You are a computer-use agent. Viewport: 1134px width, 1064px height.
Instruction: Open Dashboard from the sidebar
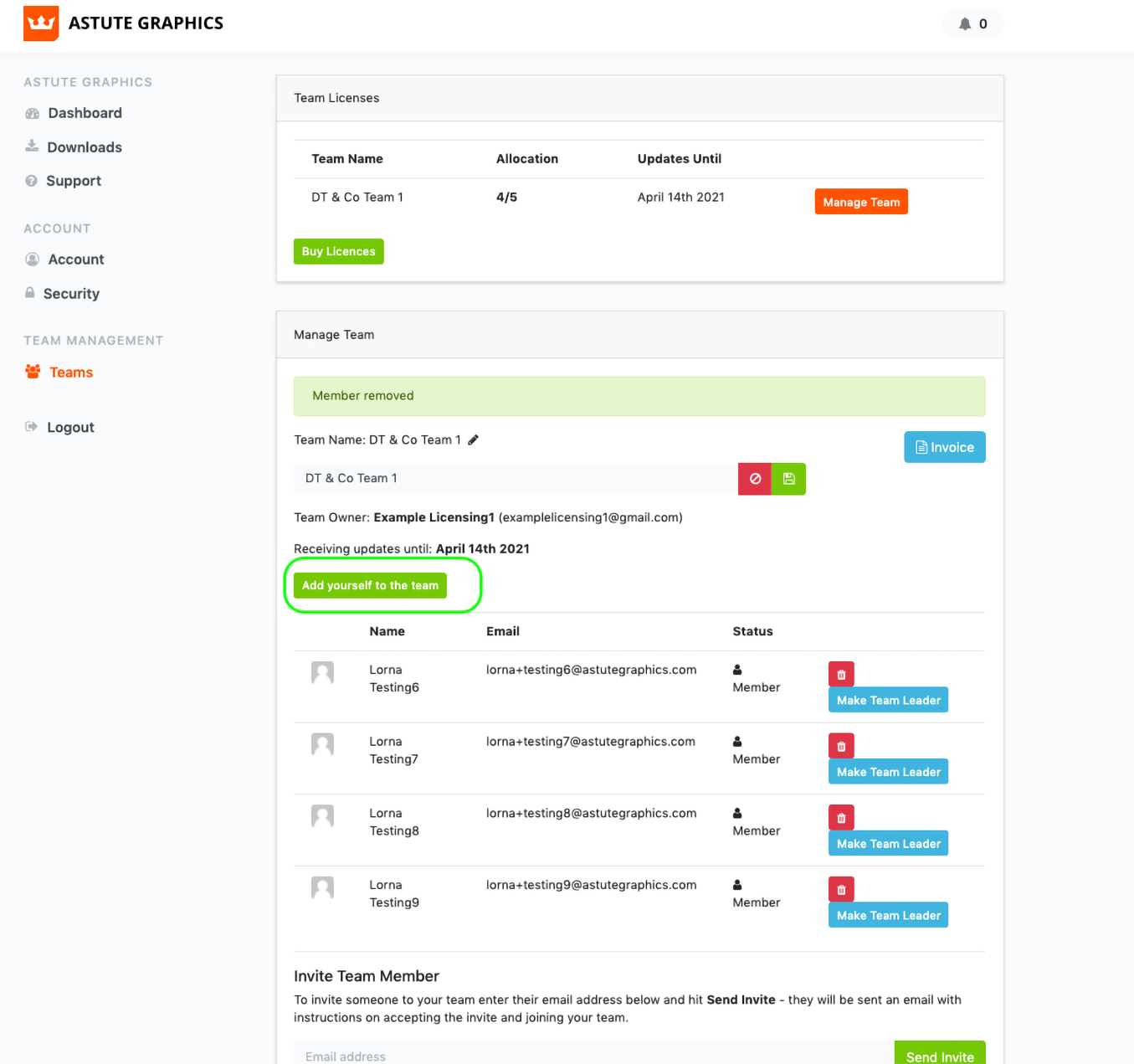point(85,113)
